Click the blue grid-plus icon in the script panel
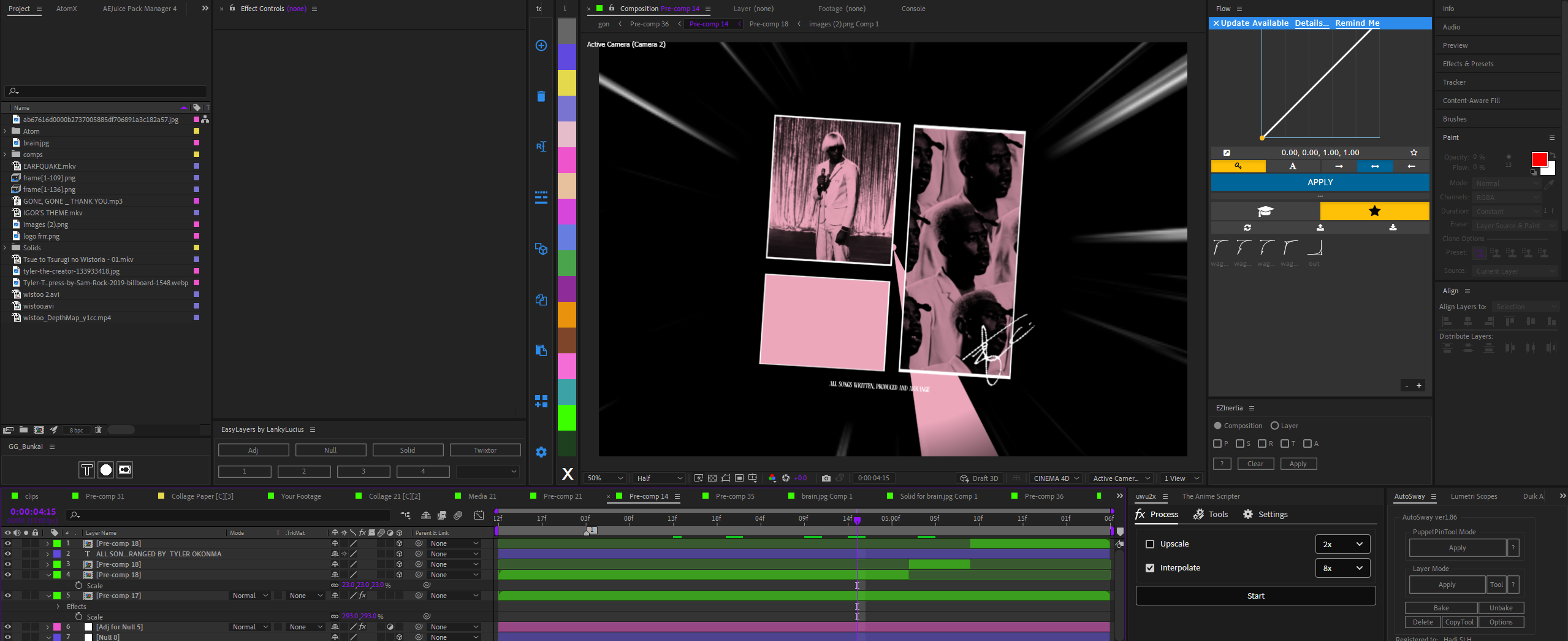The height and width of the screenshot is (641, 1568). pyautogui.click(x=541, y=401)
